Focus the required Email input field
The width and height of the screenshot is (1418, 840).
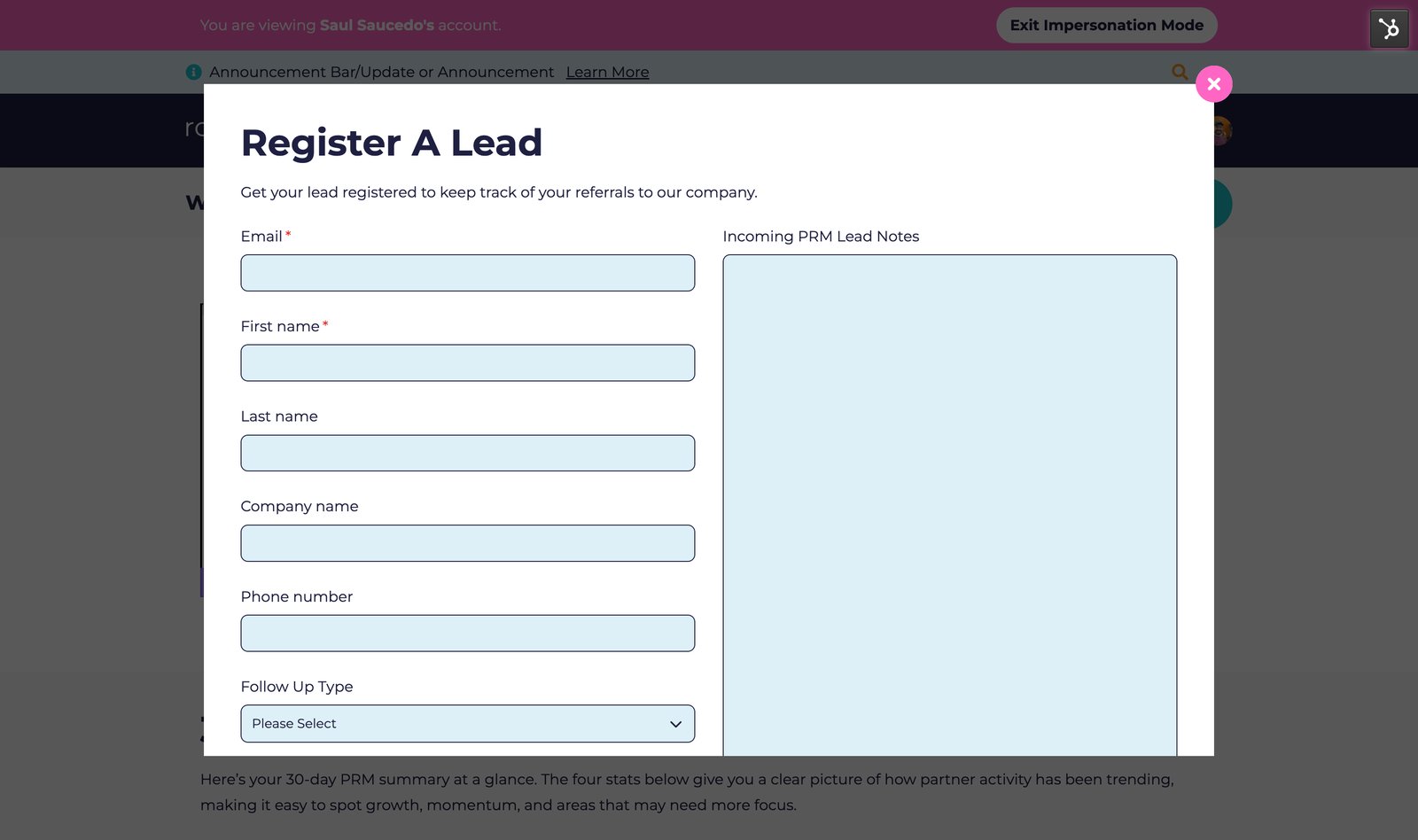point(467,273)
